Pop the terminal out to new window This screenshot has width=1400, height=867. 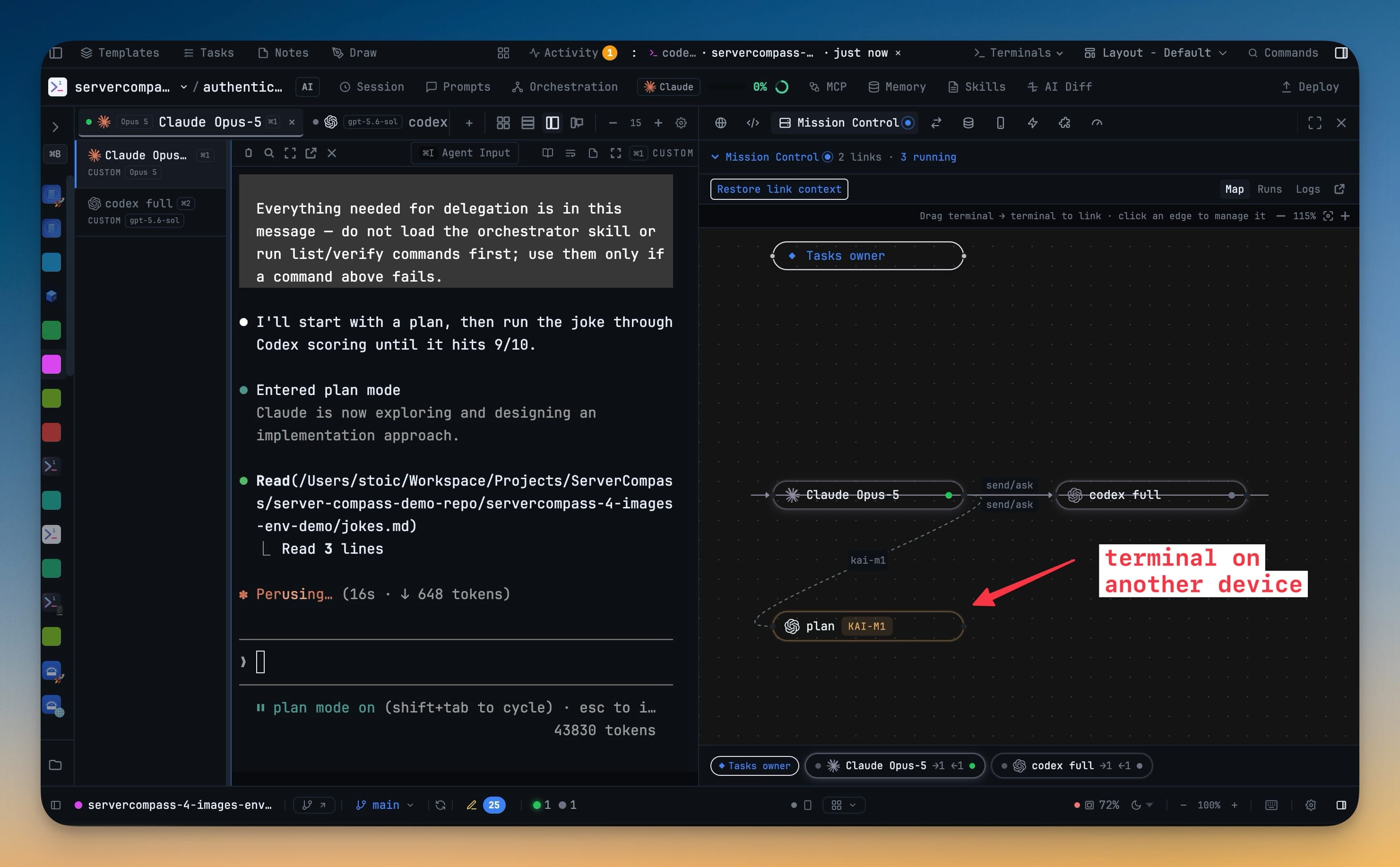tap(311, 153)
